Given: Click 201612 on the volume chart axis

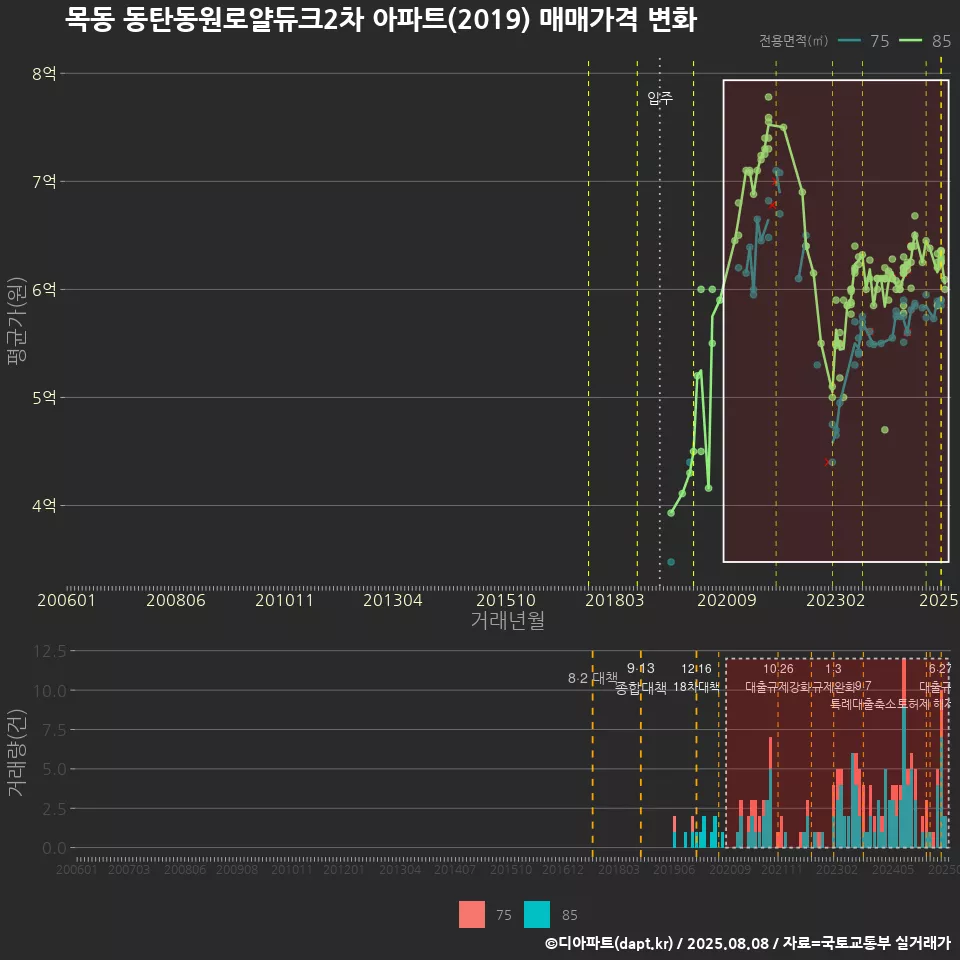Looking at the screenshot, I should tap(563, 869).
